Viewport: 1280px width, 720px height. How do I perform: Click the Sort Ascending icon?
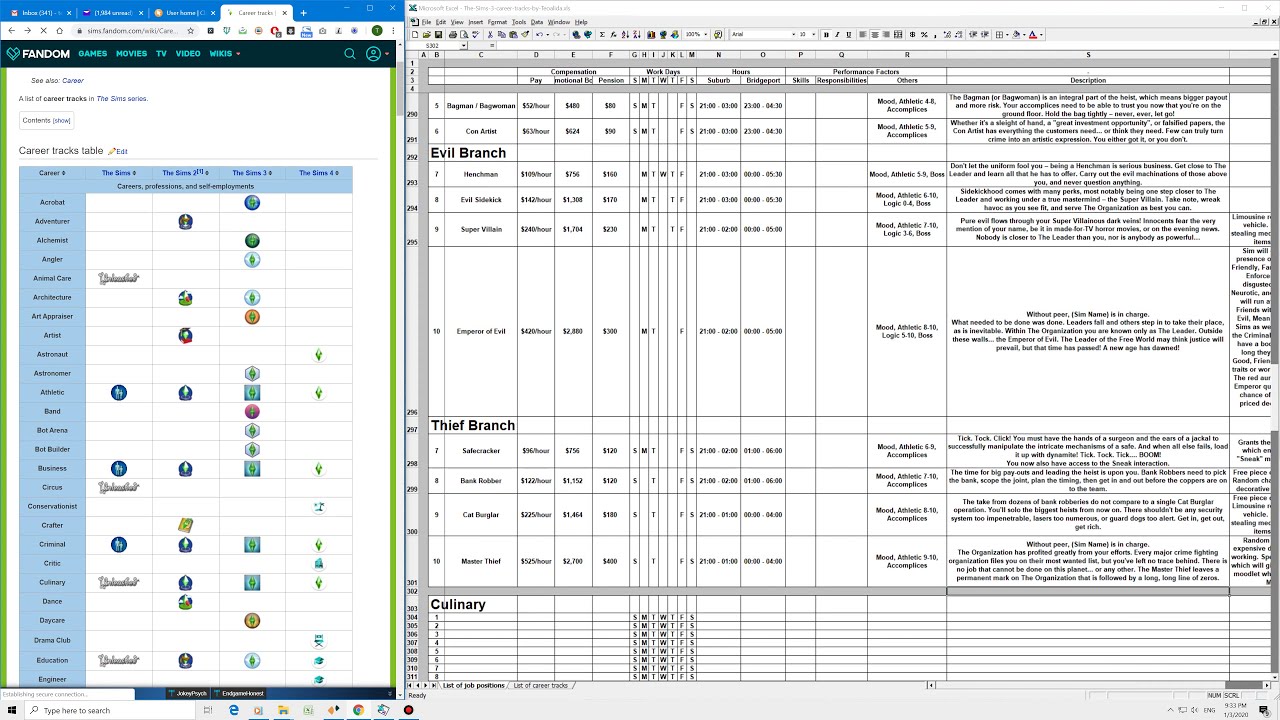click(625, 34)
